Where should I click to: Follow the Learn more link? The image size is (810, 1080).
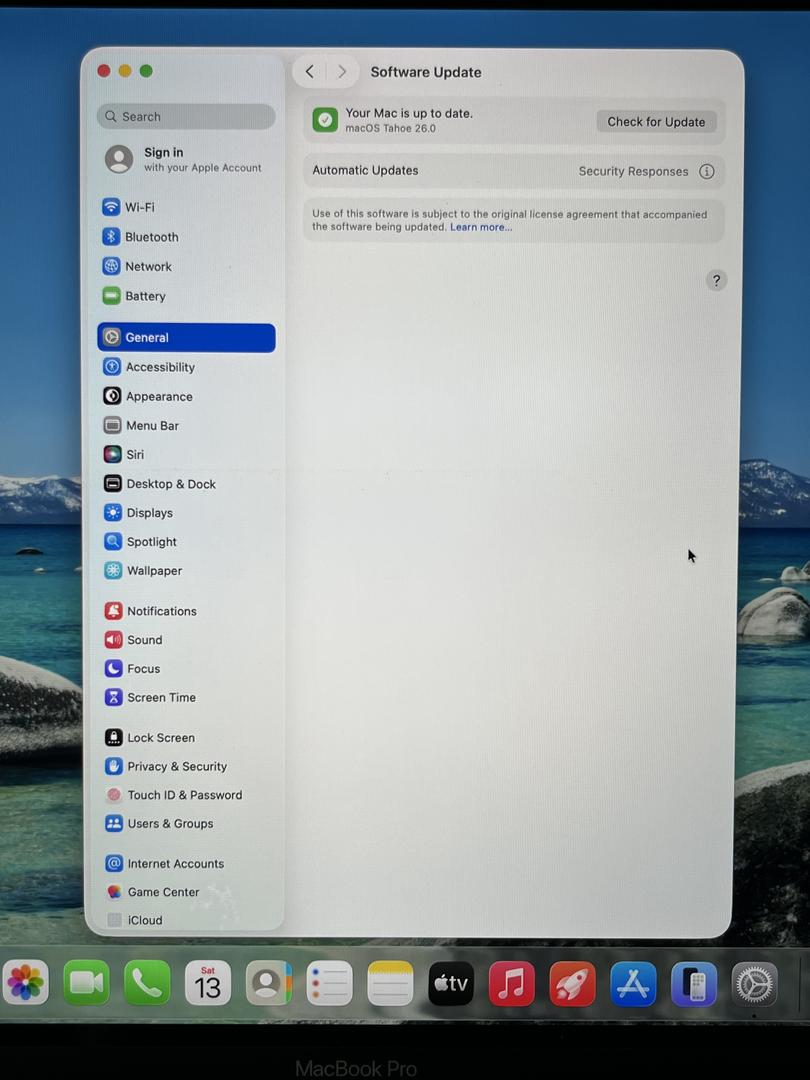point(481,227)
